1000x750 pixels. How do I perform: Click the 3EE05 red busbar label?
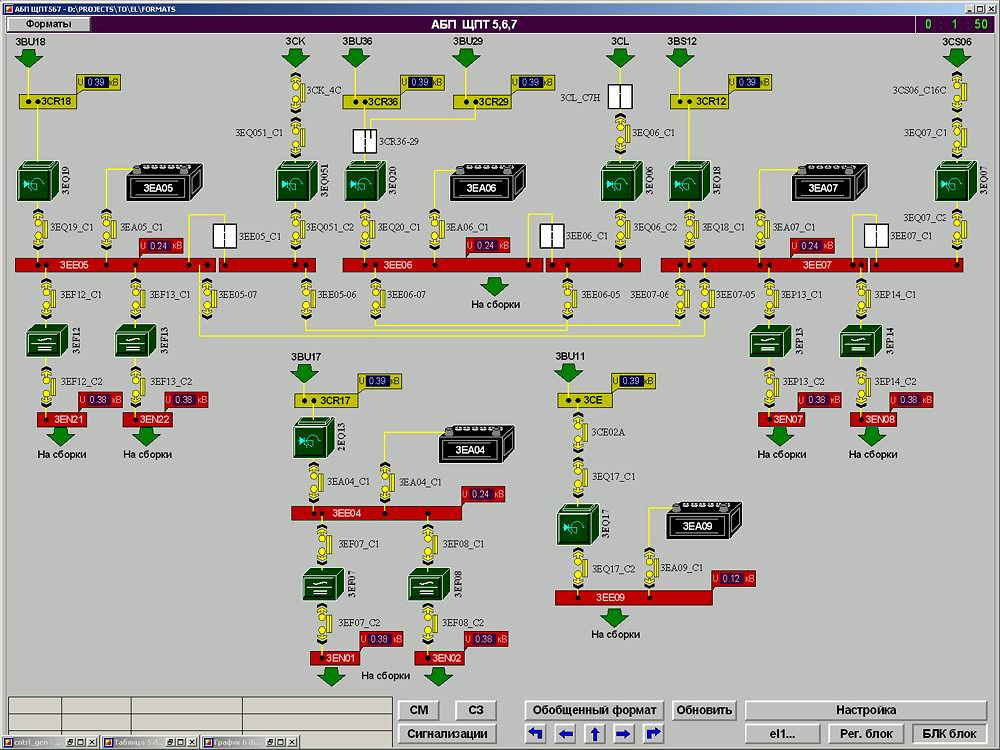tap(74, 265)
